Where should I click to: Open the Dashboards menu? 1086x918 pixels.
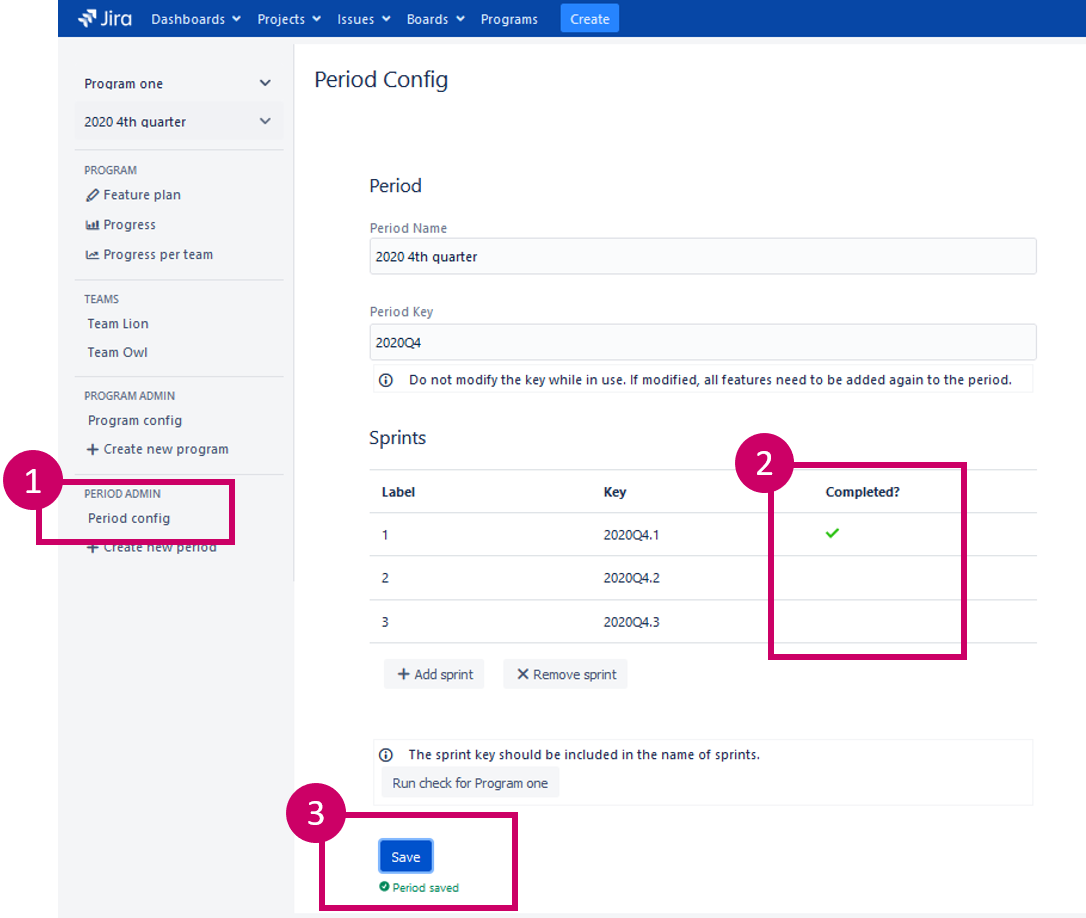point(195,19)
